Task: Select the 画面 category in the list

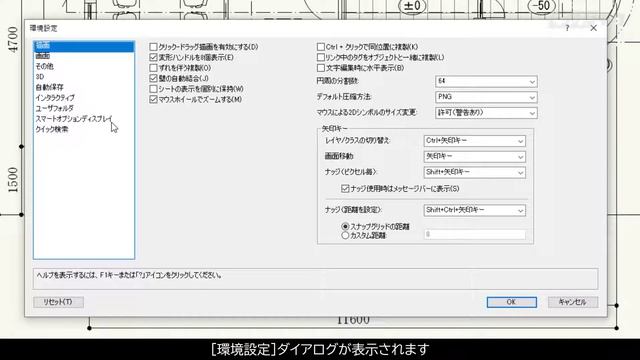Action: 84,56
